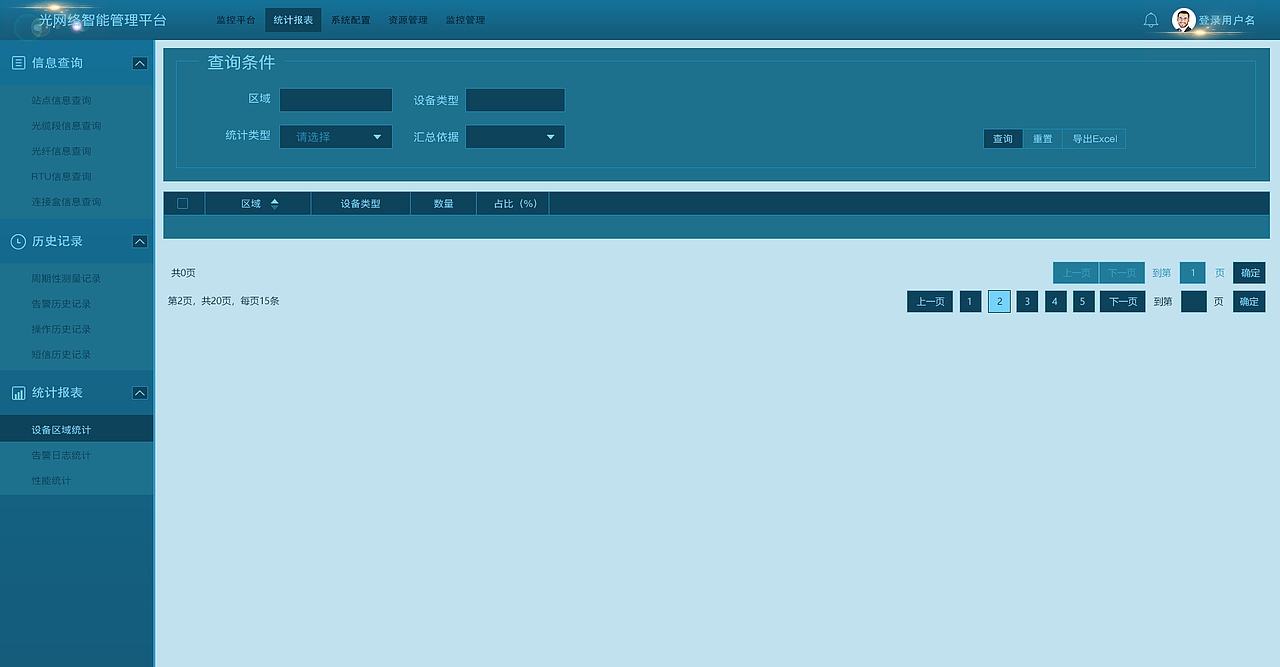Open 光纤信息查询 in sidebar
Screen dimensions: 1280x667
(61, 151)
